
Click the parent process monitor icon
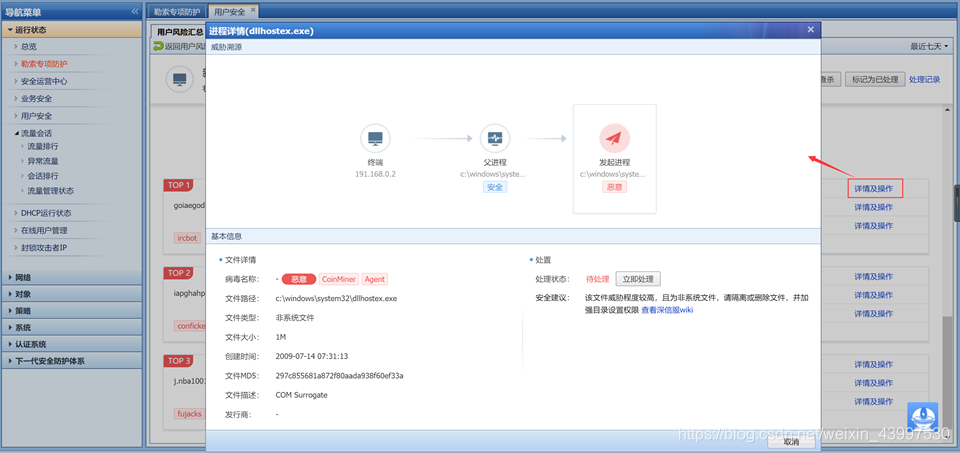(x=494, y=138)
